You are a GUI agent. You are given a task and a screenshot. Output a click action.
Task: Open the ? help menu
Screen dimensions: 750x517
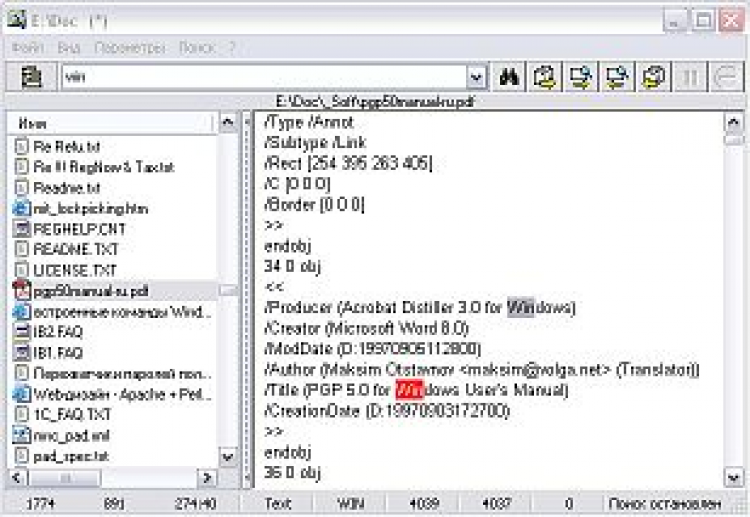pyautogui.click(x=232, y=47)
